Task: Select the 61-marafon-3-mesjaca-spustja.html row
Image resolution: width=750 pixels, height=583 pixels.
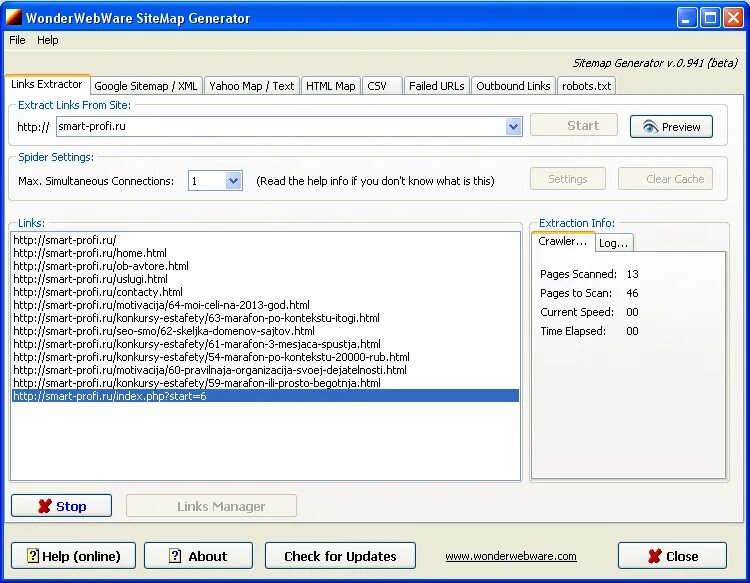Action: pos(265,344)
